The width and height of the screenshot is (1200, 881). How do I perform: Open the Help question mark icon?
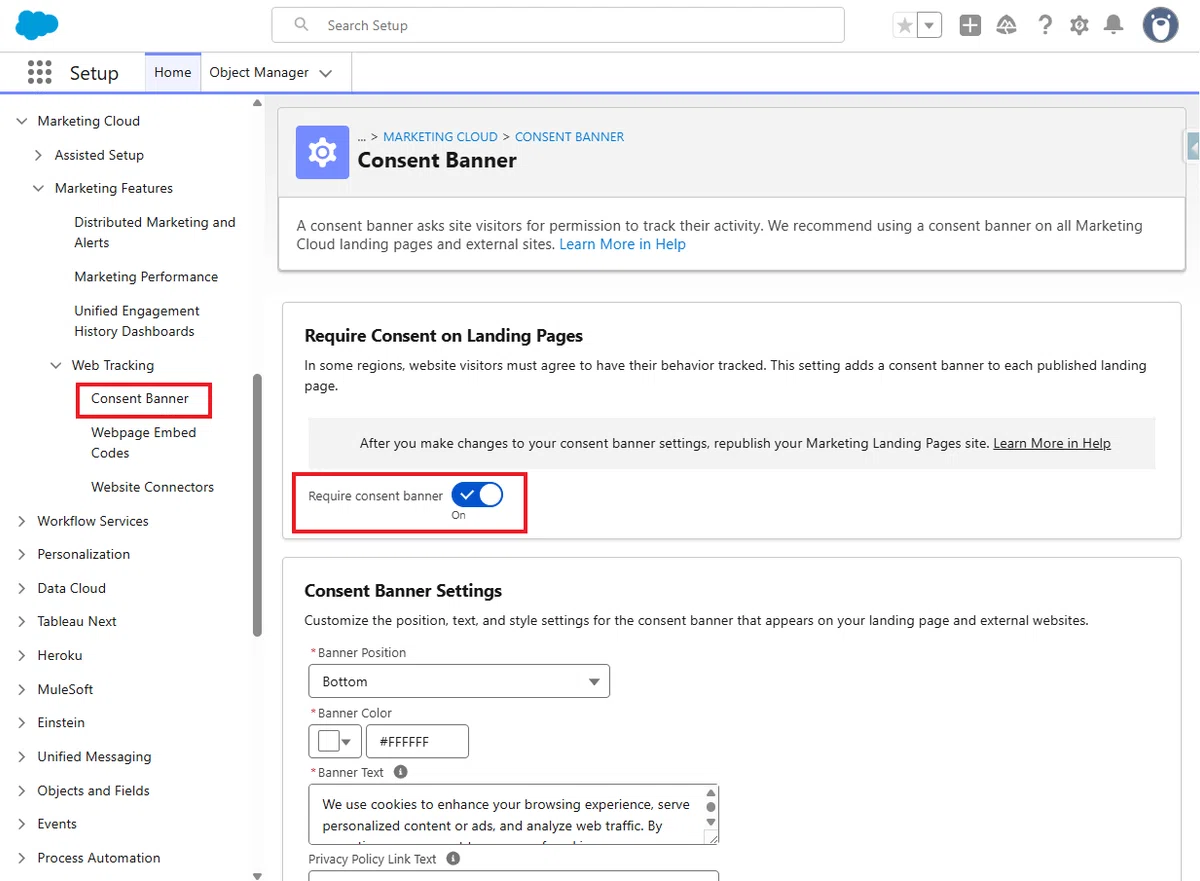(1044, 26)
